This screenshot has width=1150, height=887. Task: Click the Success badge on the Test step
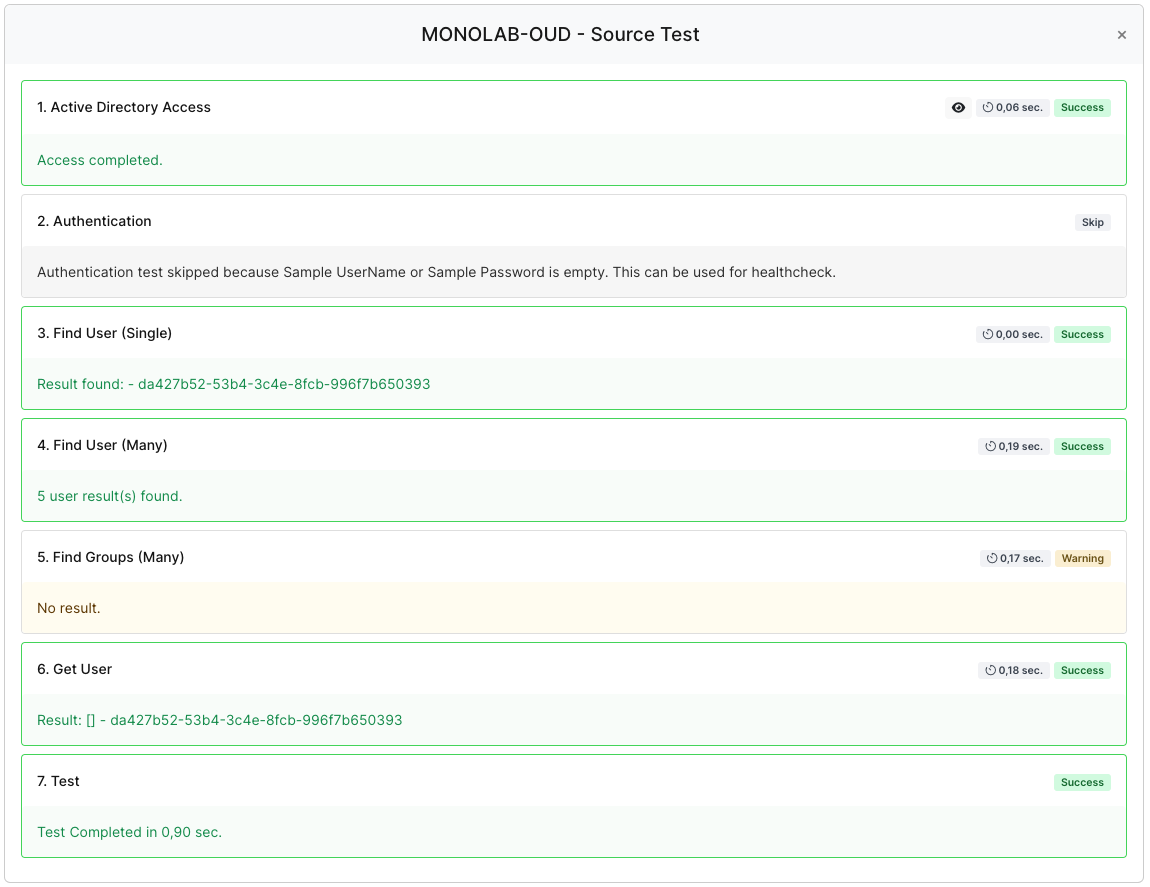pos(1082,783)
